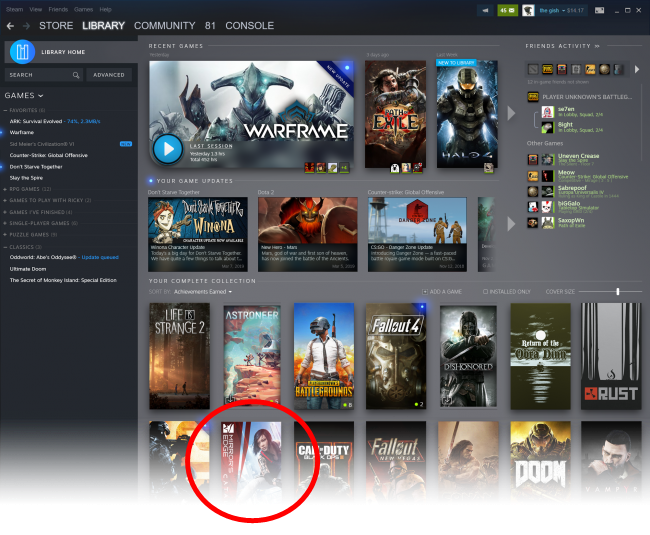
Task: Click the Add a Game plus icon
Action: pos(424,292)
